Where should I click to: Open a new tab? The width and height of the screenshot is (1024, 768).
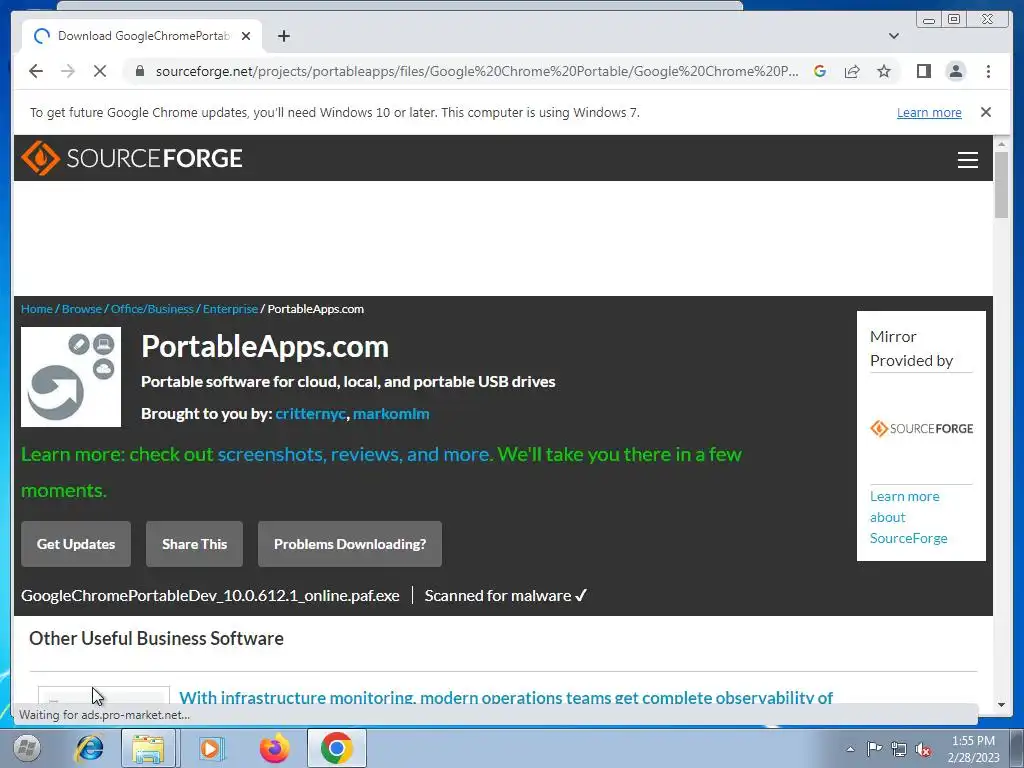point(283,36)
